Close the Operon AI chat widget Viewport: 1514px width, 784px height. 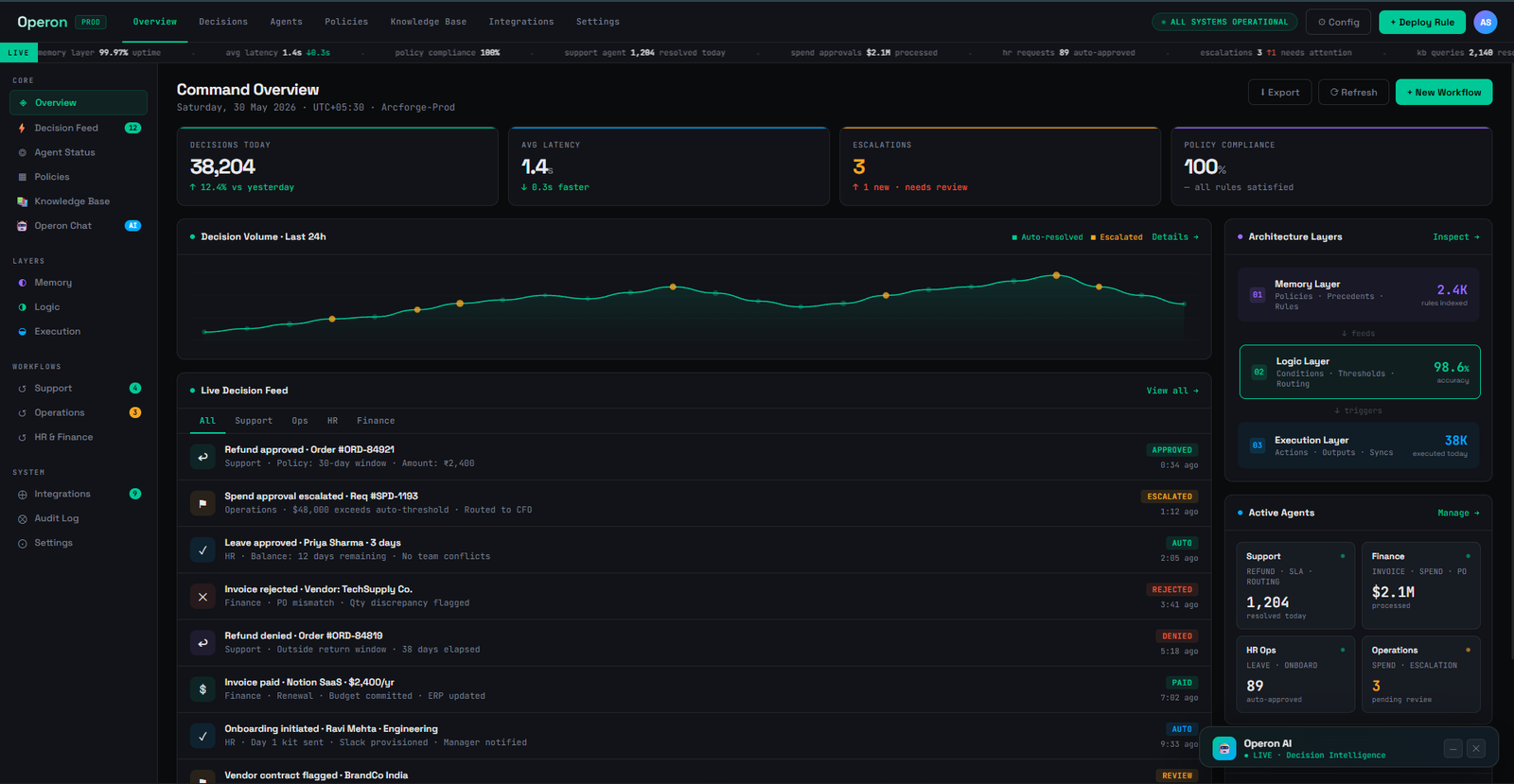tap(1476, 749)
